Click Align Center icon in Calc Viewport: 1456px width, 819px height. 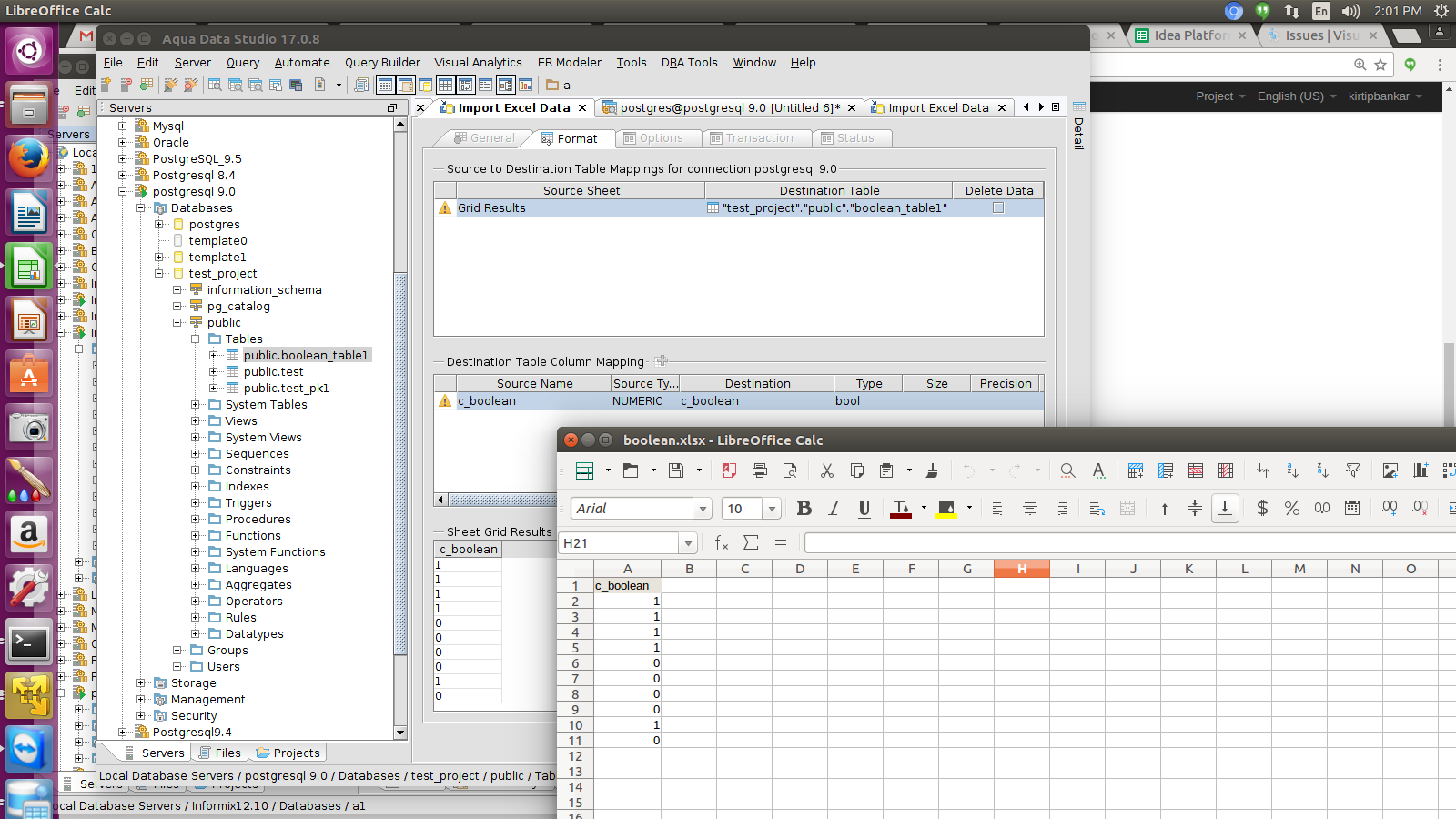[x=1030, y=508]
